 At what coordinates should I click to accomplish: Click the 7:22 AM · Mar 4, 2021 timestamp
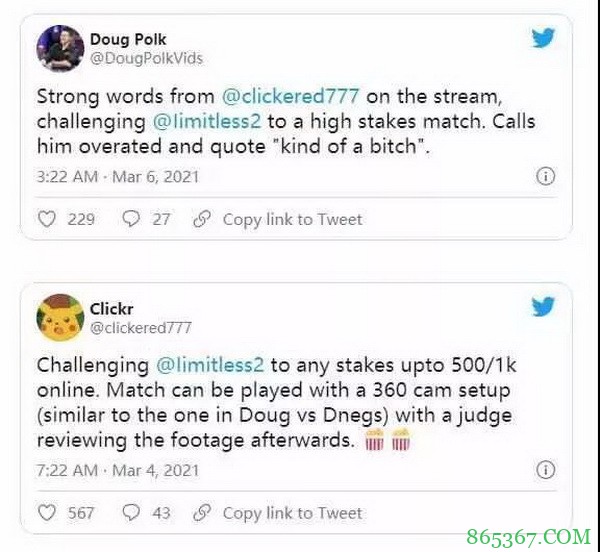point(118,470)
